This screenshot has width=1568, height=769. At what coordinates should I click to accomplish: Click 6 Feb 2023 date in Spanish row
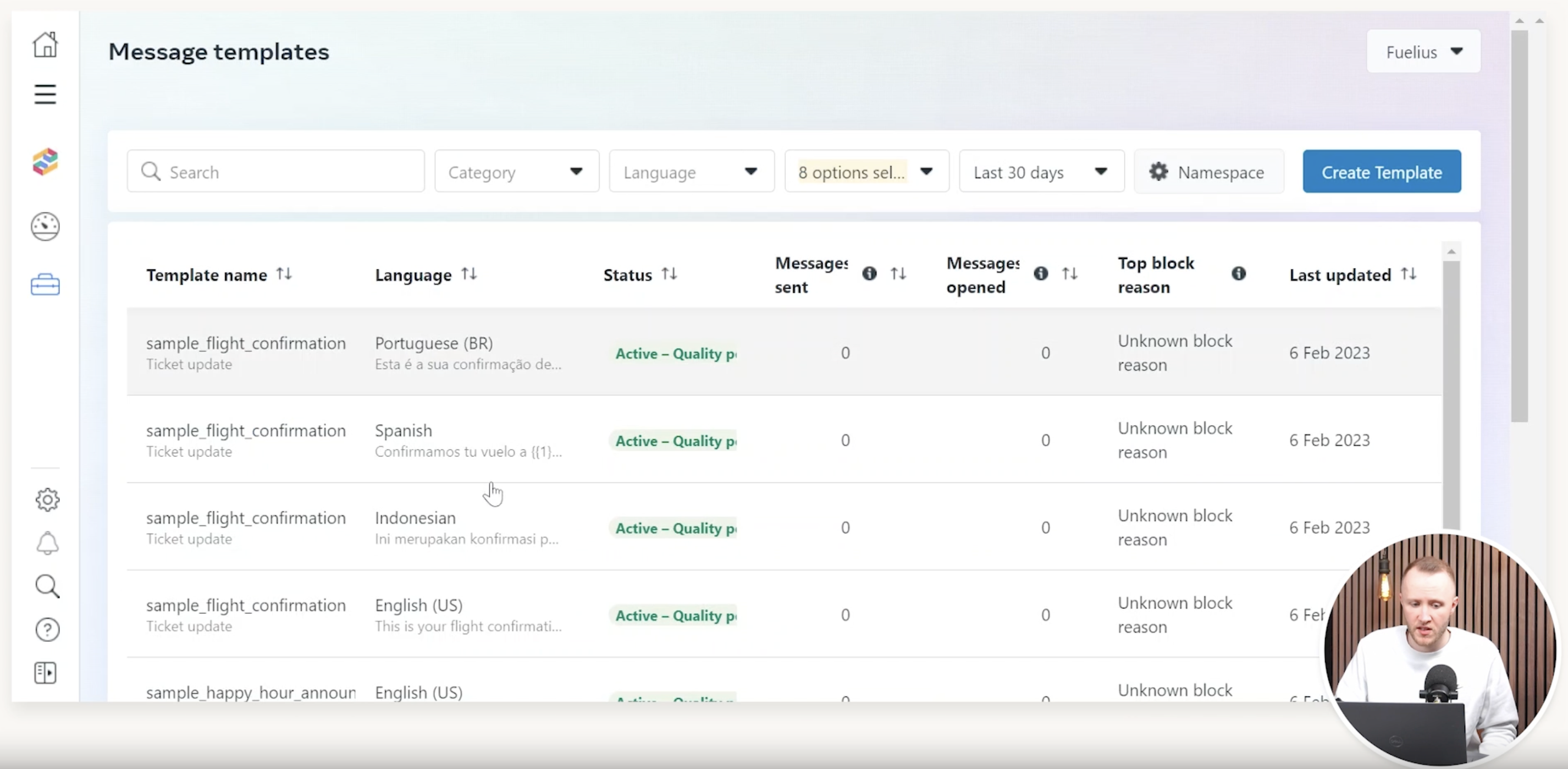click(1329, 440)
